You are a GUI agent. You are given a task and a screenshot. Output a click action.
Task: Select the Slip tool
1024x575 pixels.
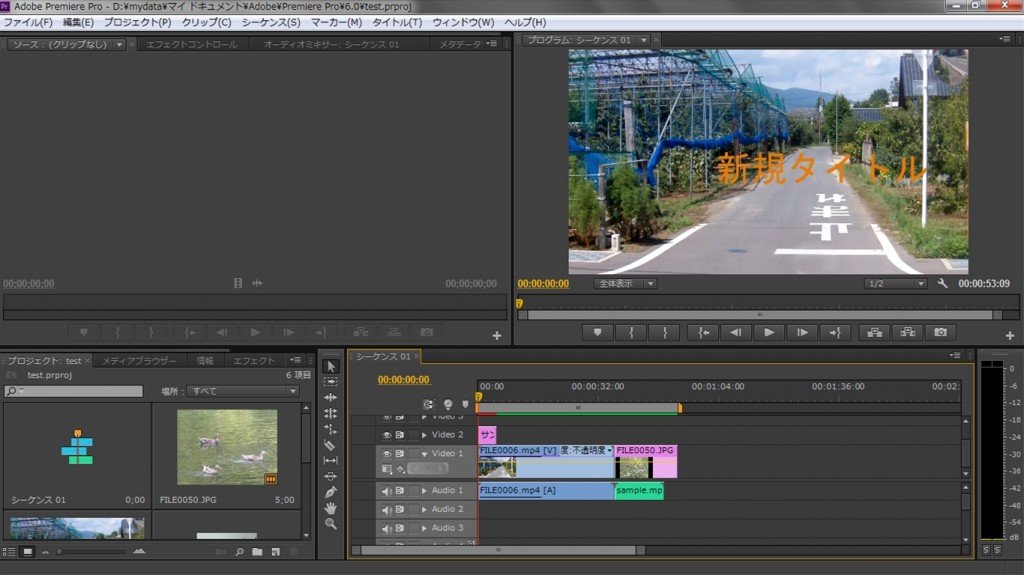[x=330, y=461]
